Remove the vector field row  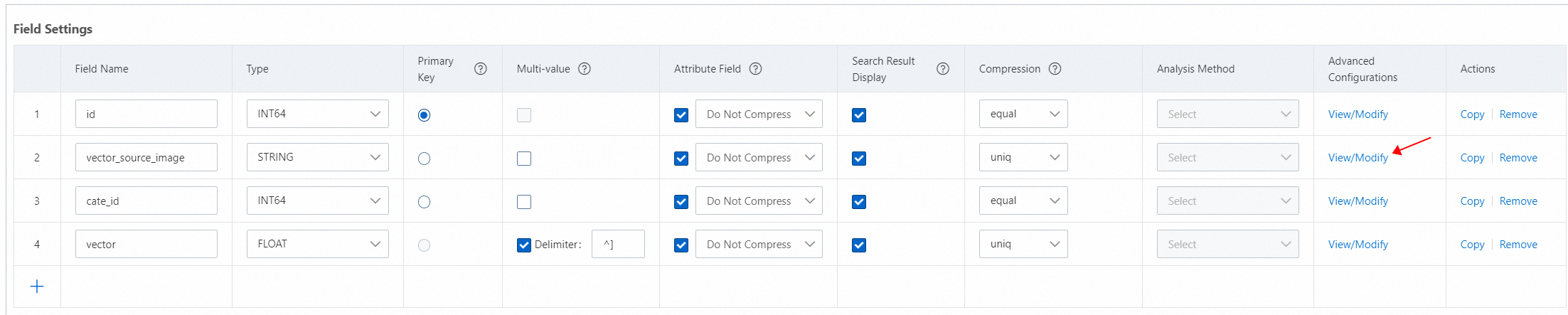(x=1518, y=245)
